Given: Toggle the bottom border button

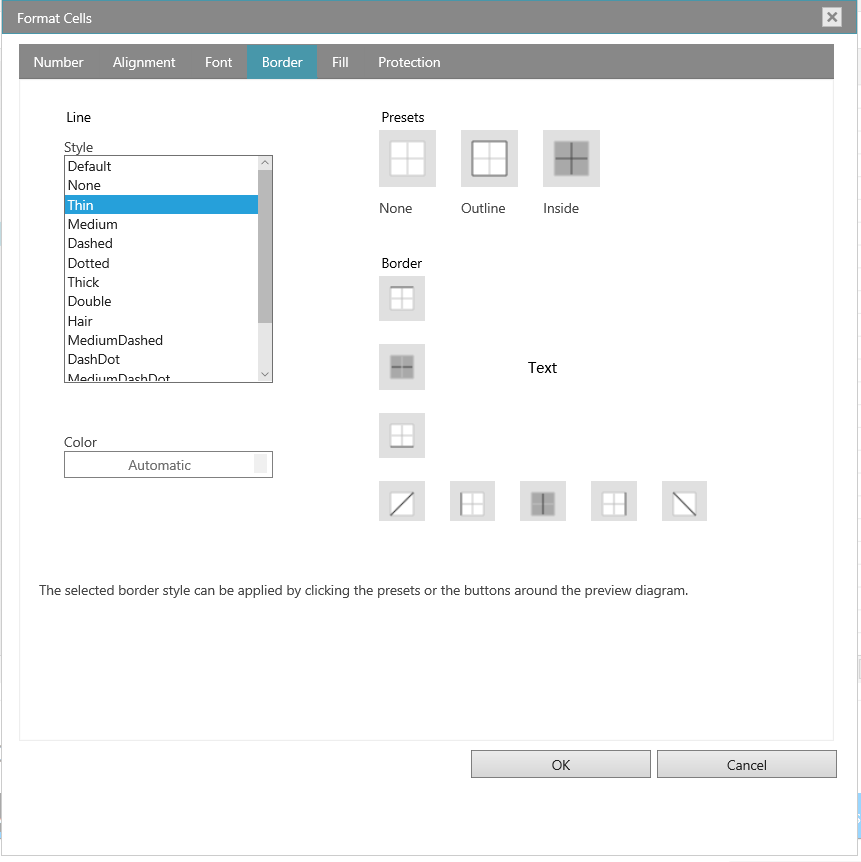Looking at the screenshot, I should point(402,435).
